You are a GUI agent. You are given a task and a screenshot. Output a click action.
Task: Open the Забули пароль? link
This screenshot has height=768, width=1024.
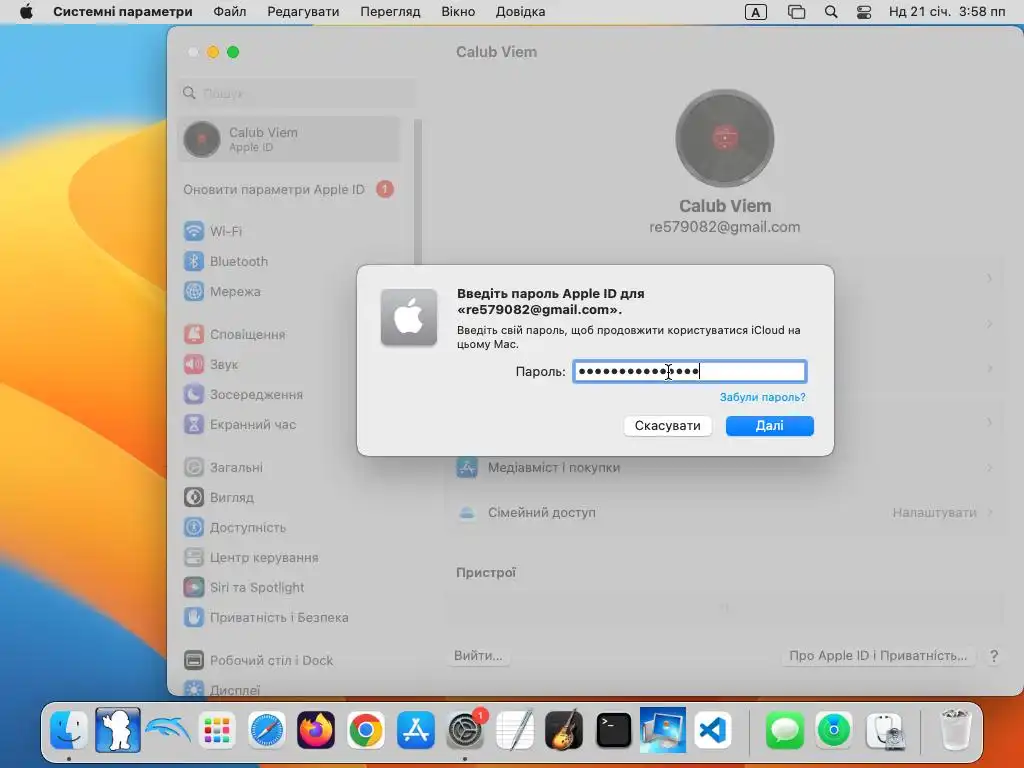click(762, 397)
